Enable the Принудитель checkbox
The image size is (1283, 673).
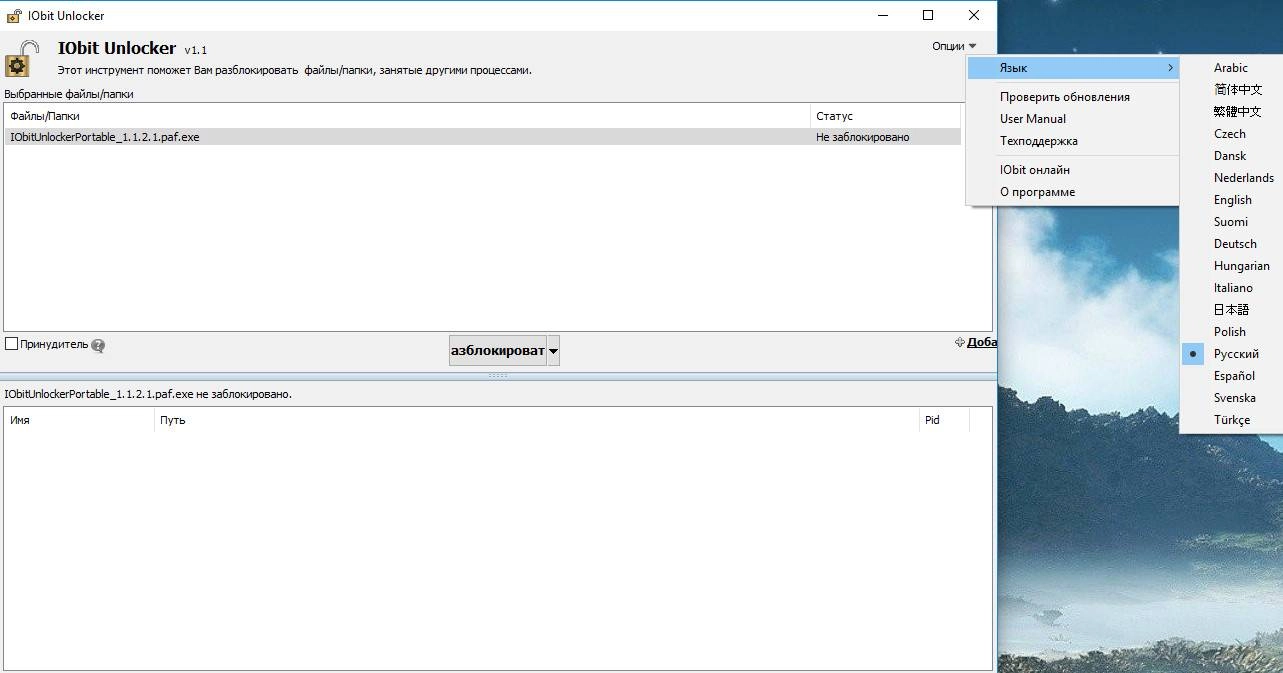click(12, 344)
